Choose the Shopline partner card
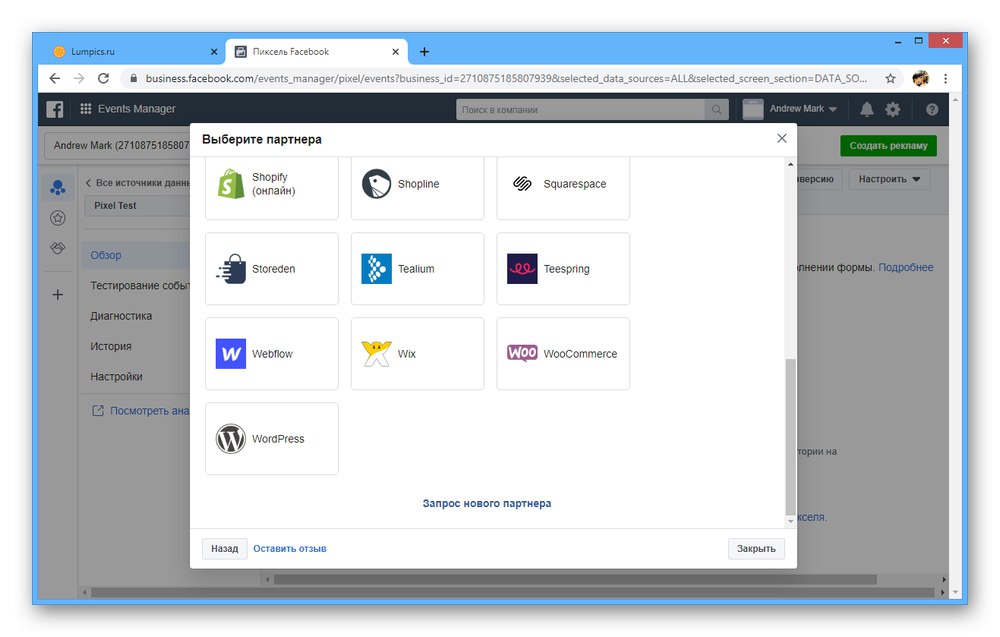Viewport: 1000px width, 637px height. [417, 187]
